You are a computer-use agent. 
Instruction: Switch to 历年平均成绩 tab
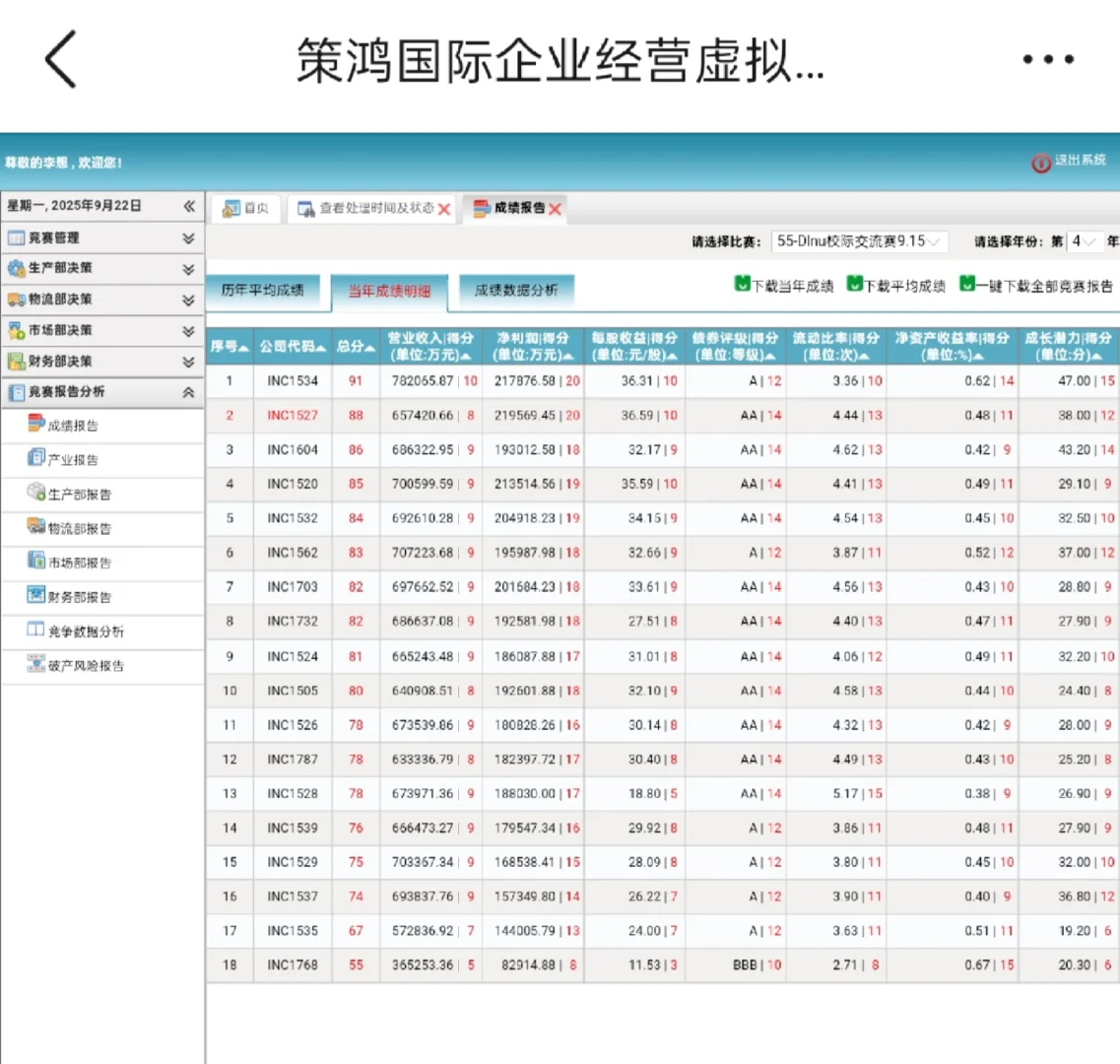coord(262,290)
